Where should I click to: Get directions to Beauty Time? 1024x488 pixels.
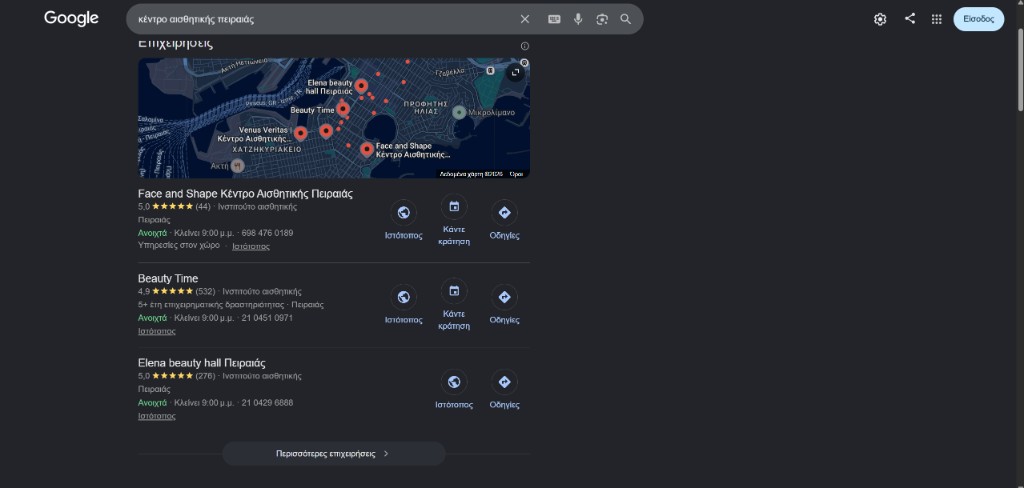[x=504, y=297]
